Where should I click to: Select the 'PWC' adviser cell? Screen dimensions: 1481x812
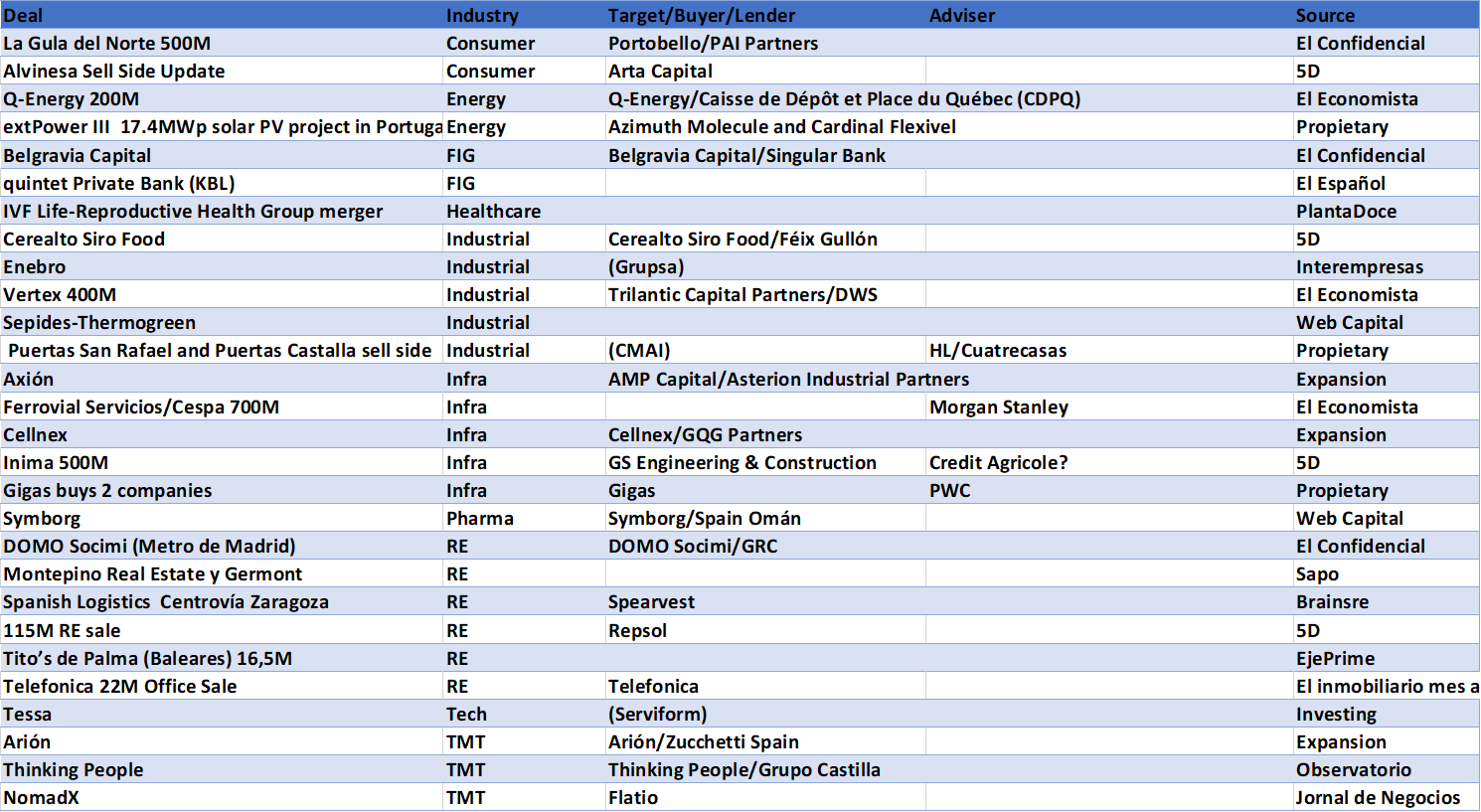tap(1109, 490)
